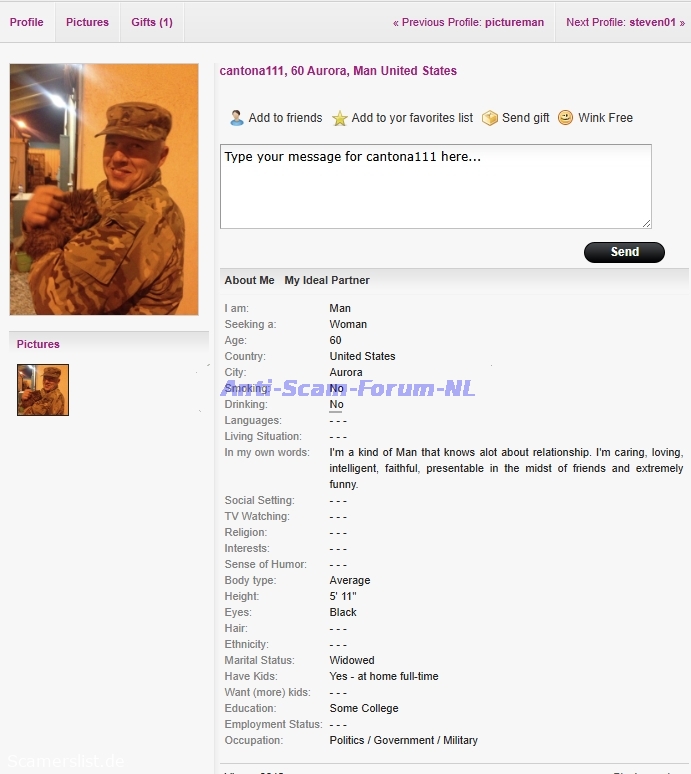Click the Add to friends person icon
Viewport: 691px width, 774px height.
click(237, 118)
